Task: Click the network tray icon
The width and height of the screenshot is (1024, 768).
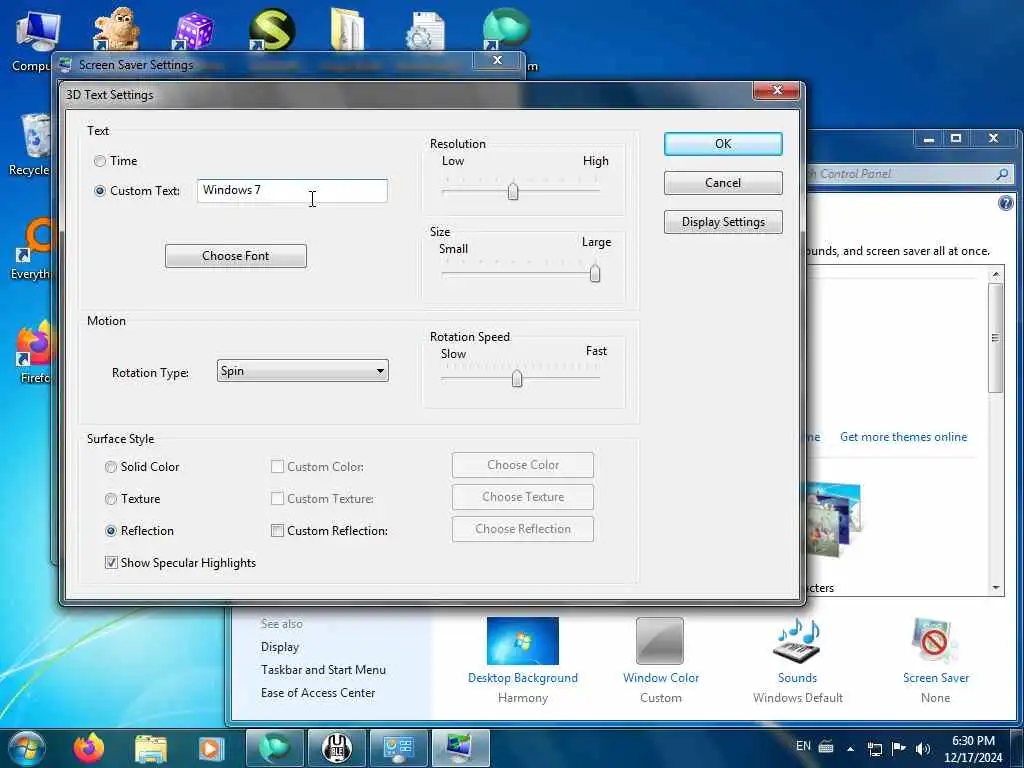Action: (x=874, y=748)
